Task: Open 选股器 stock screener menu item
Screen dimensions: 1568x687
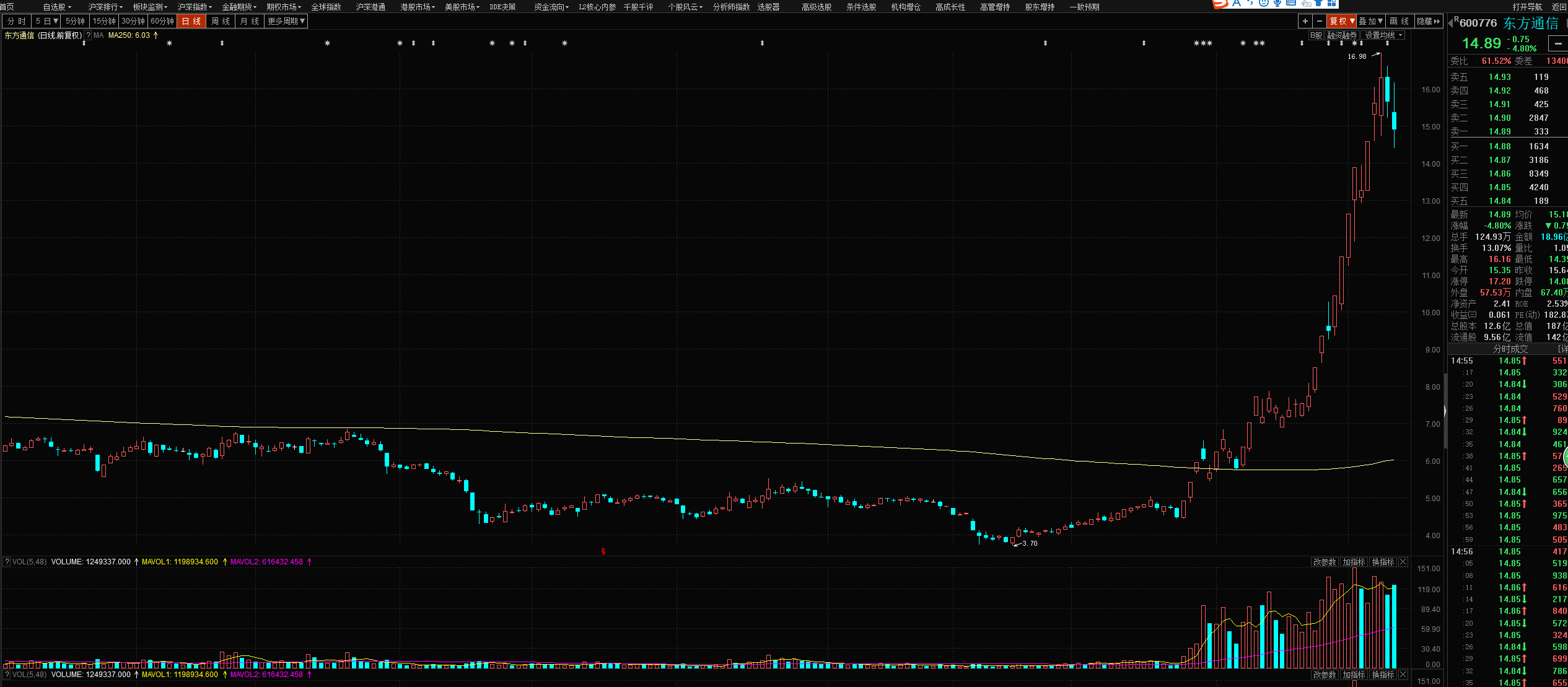Action: click(768, 7)
